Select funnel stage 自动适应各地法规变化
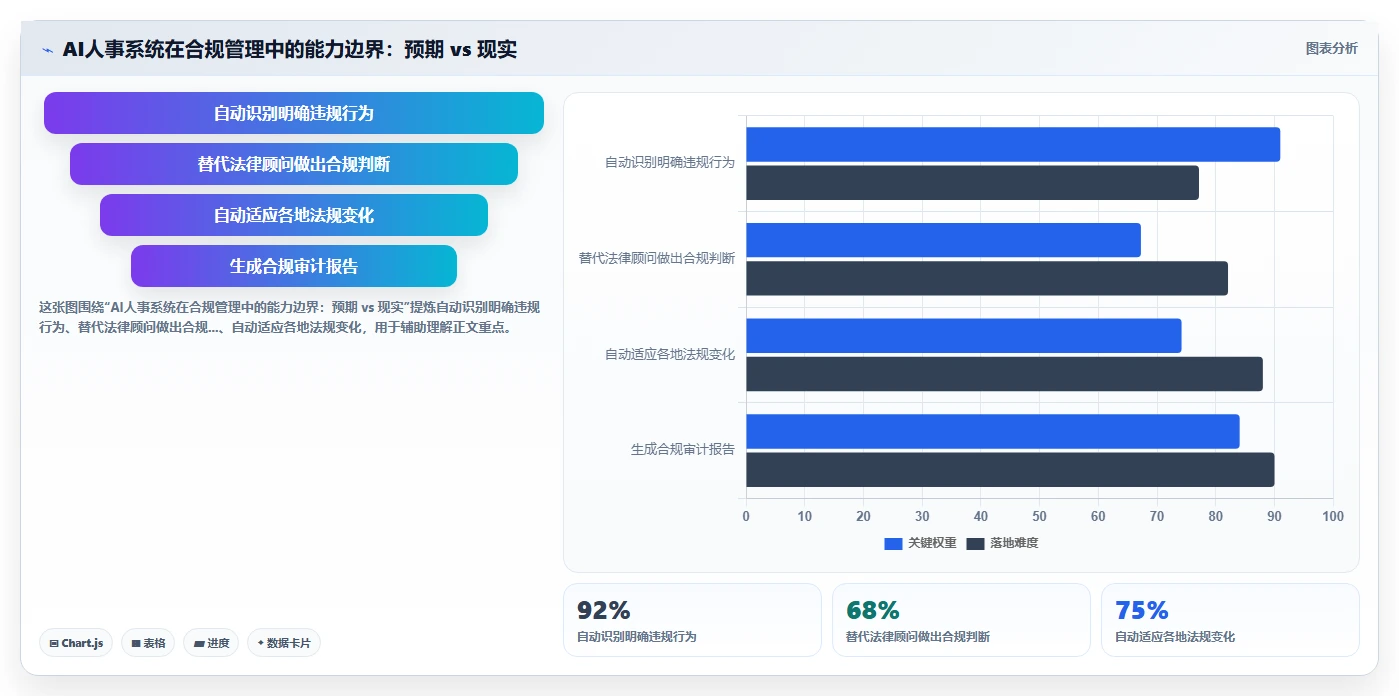Image resolution: width=1399 pixels, height=696 pixels. pos(294,215)
